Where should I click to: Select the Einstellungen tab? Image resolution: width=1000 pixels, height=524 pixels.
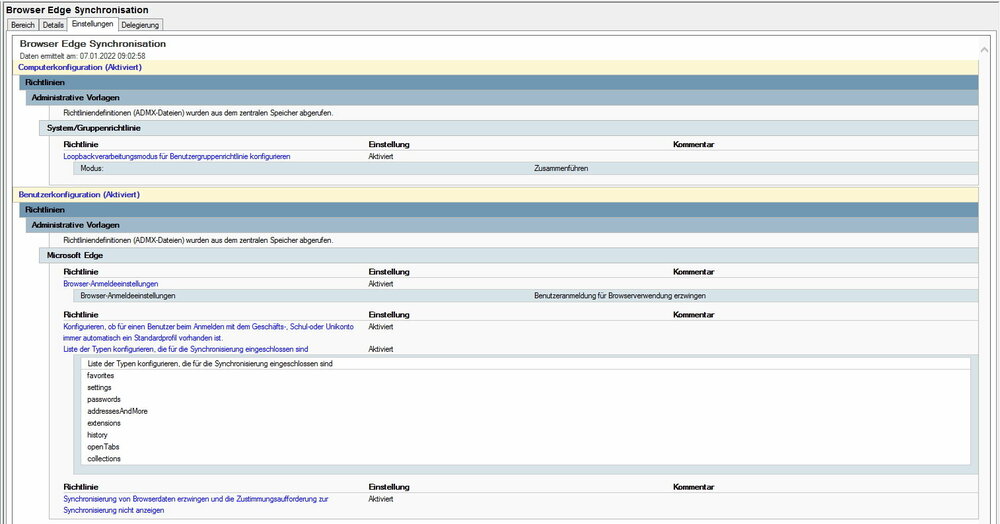pyautogui.click(x=92, y=24)
